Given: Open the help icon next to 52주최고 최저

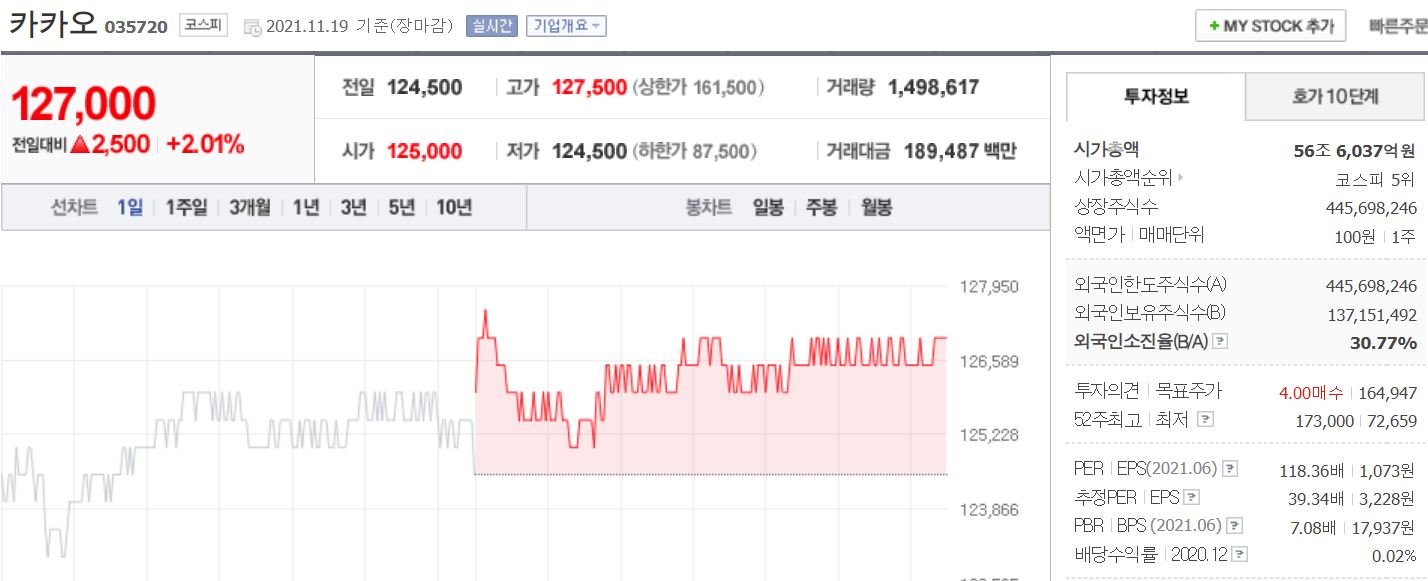Looking at the screenshot, I should point(1207,420).
